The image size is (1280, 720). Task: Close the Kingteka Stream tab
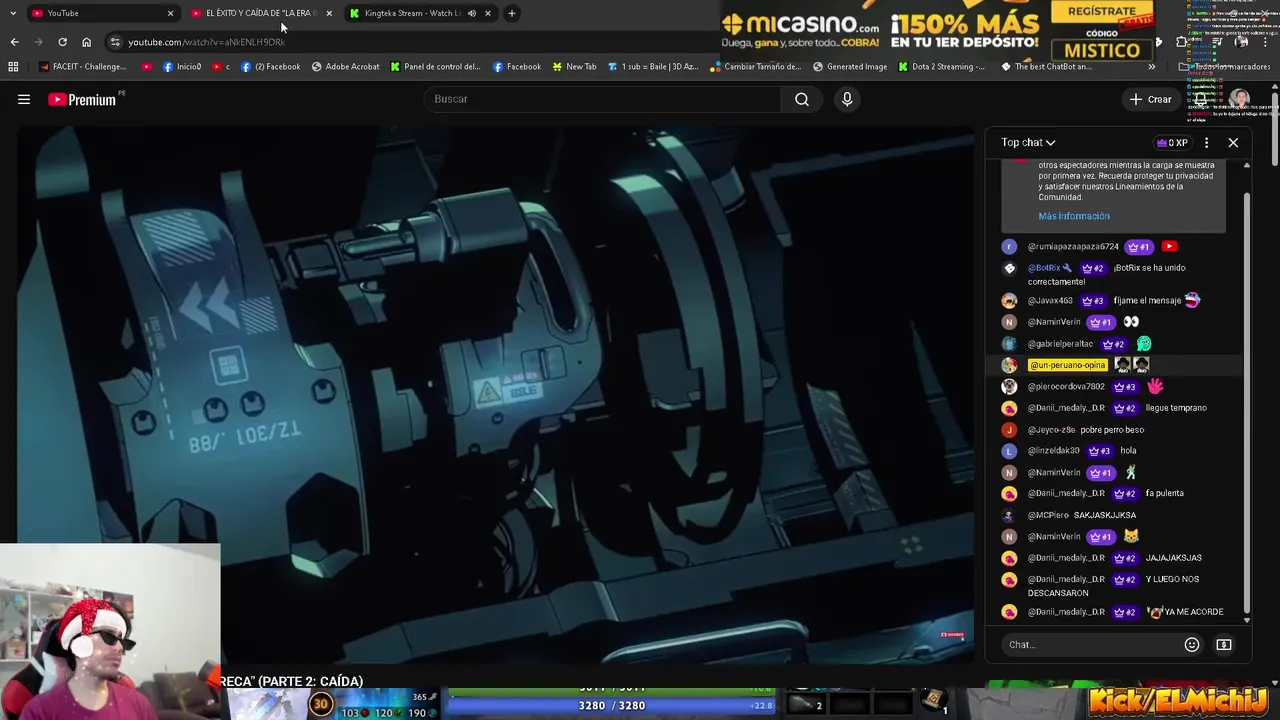coord(488,13)
